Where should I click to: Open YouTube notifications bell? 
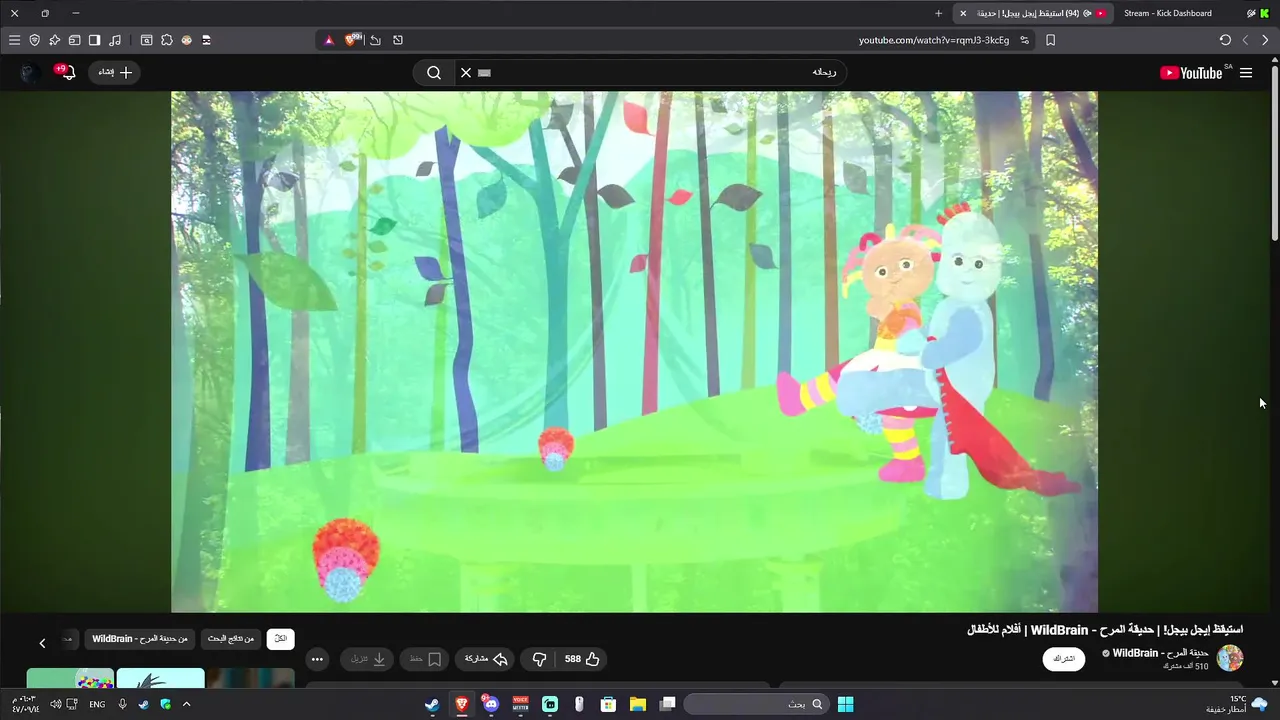click(68, 72)
